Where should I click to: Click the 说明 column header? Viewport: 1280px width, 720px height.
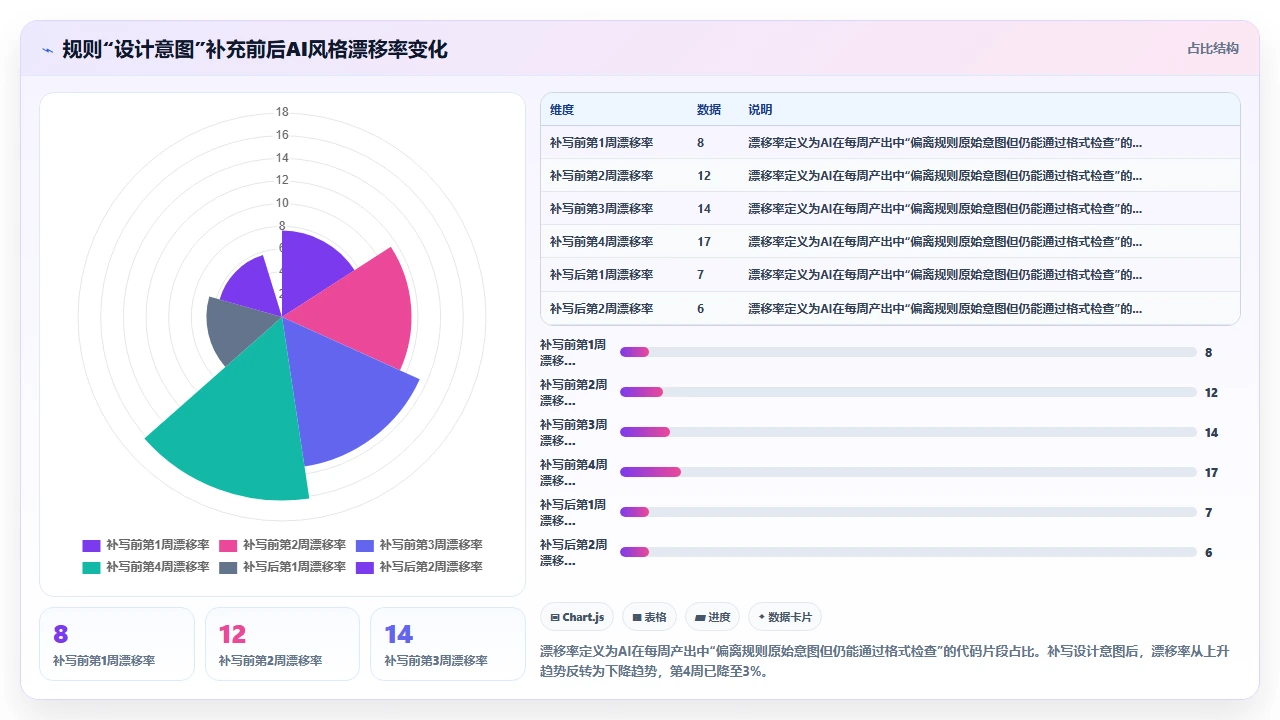coord(760,110)
